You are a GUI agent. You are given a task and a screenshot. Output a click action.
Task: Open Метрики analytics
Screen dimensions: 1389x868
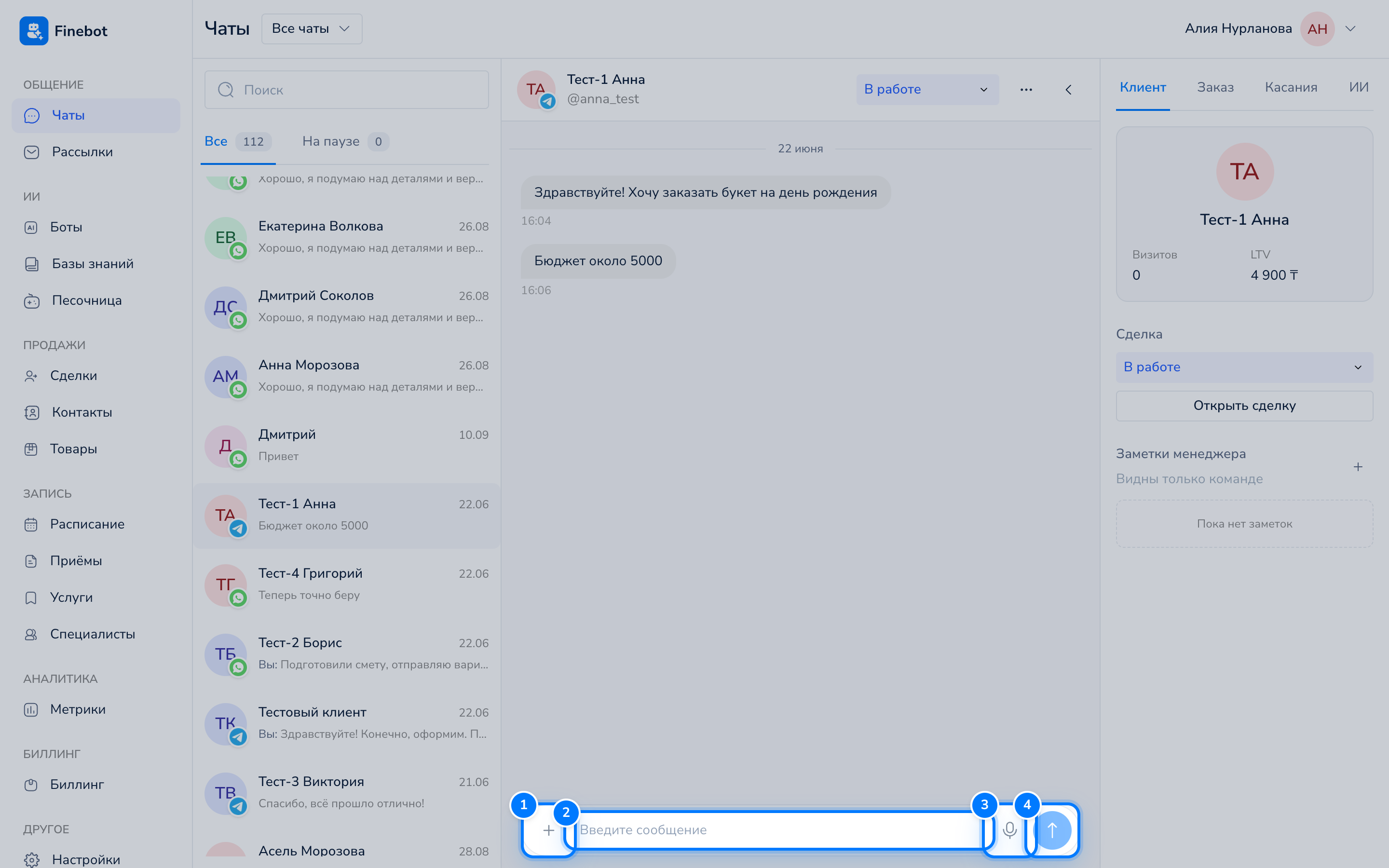[x=96, y=709]
